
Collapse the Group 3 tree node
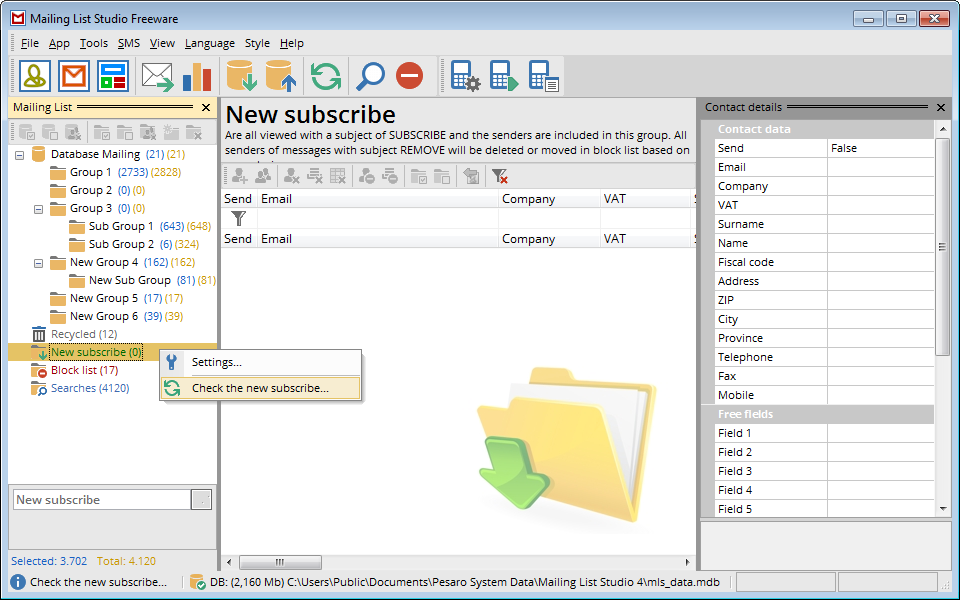pyautogui.click(x=39, y=209)
